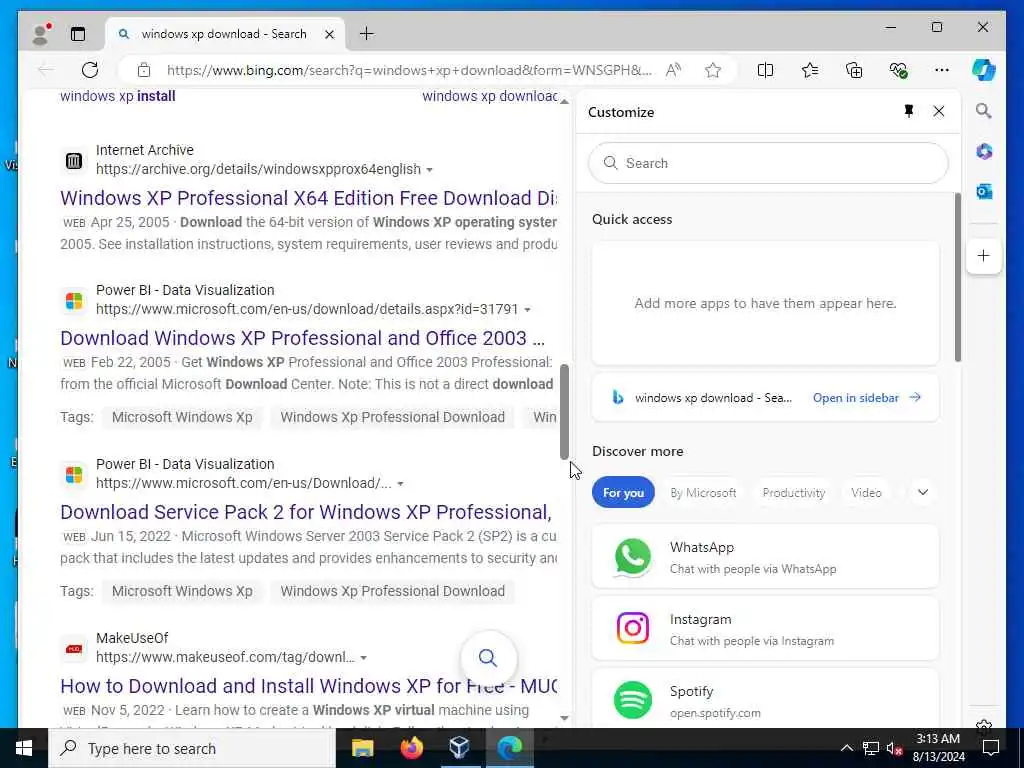1024x768 pixels.
Task: Open Windows XP Professional X64 Edition result
Action: [x=308, y=198]
